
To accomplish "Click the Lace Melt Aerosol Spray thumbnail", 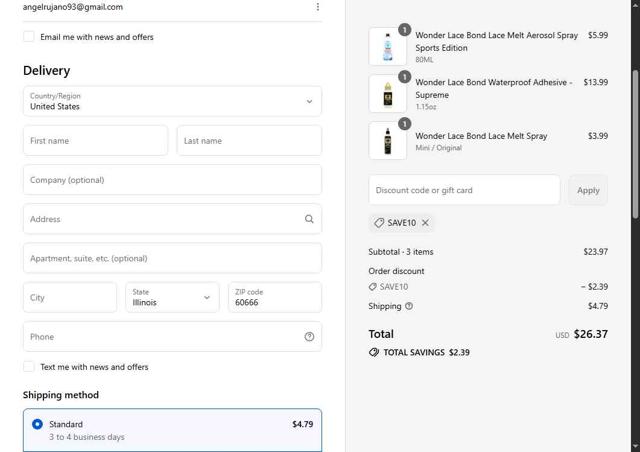I will pyautogui.click(x=387, y=47).
